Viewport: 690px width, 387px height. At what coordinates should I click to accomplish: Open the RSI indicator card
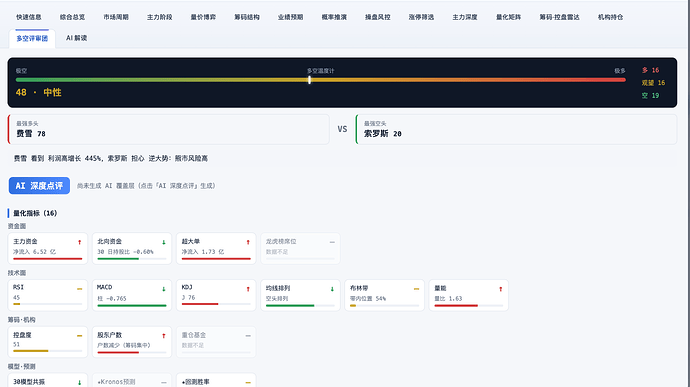click(x=48, y=295)
